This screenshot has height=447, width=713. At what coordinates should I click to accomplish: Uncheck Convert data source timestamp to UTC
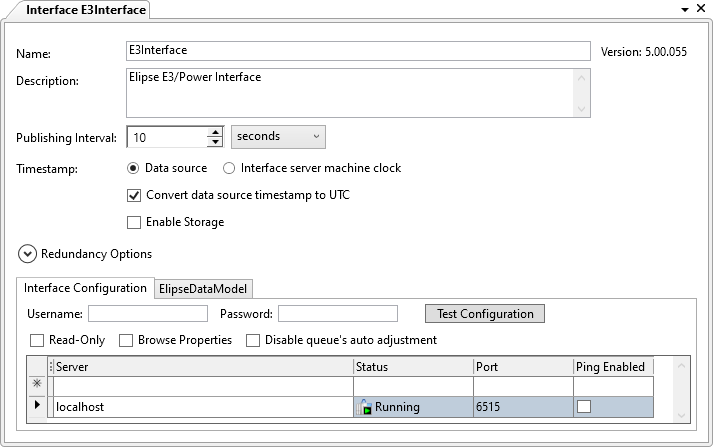(134, 196)
